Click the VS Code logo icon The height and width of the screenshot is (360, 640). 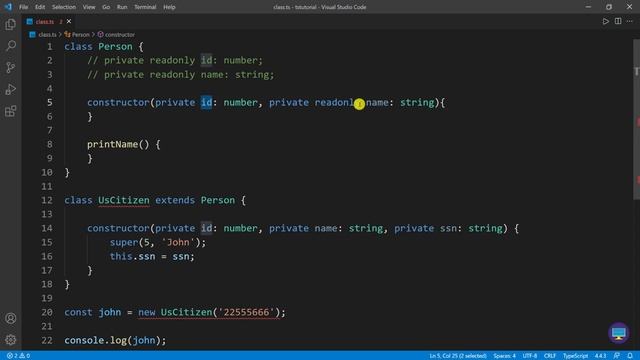[x=8, y=7]
